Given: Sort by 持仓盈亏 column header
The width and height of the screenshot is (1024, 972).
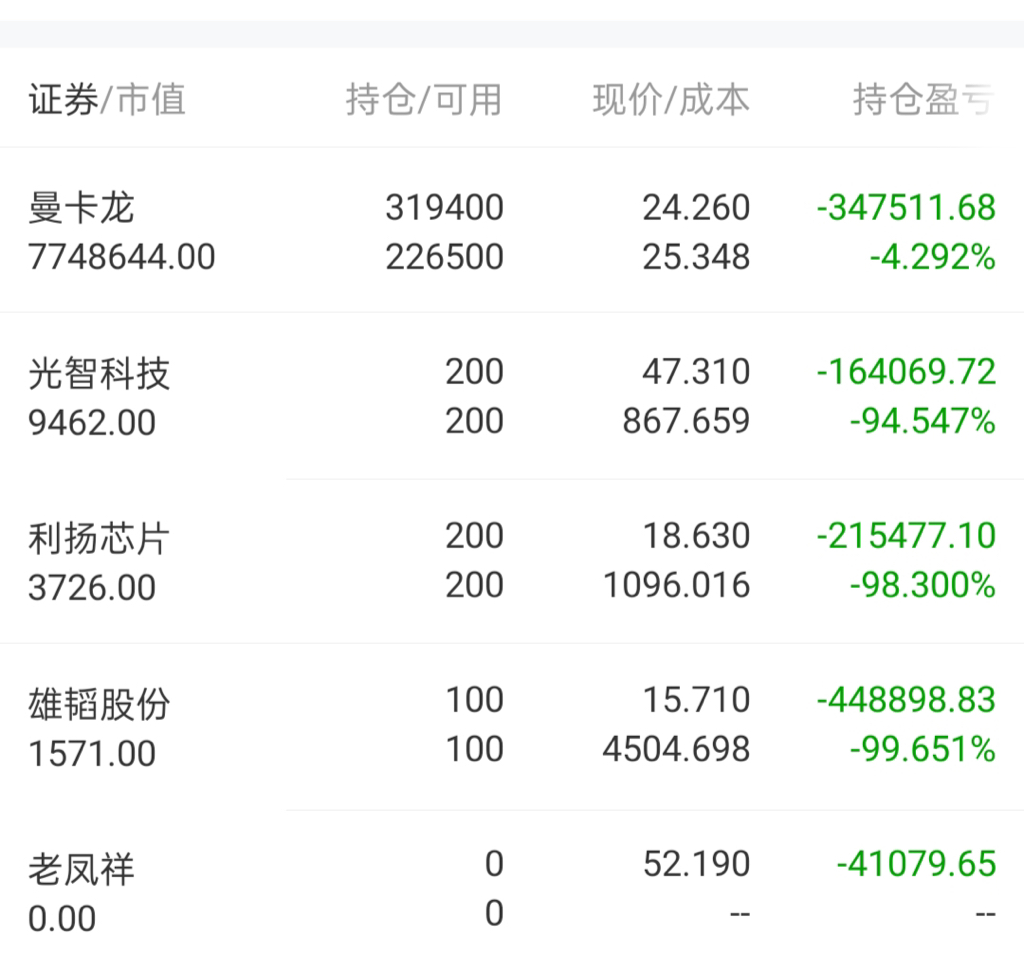Looking at the screenshot, I should point(923,100).
